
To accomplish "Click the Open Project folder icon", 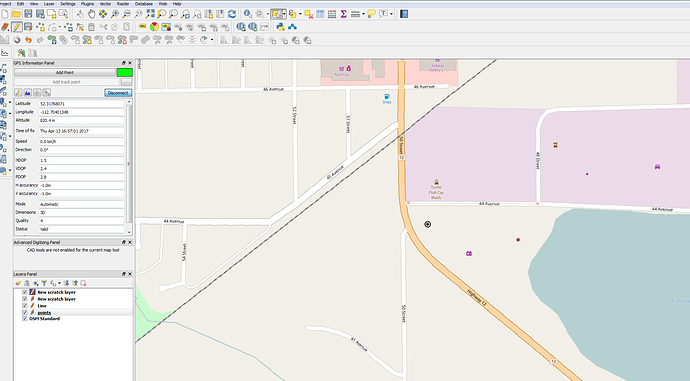I will [16, 14].
